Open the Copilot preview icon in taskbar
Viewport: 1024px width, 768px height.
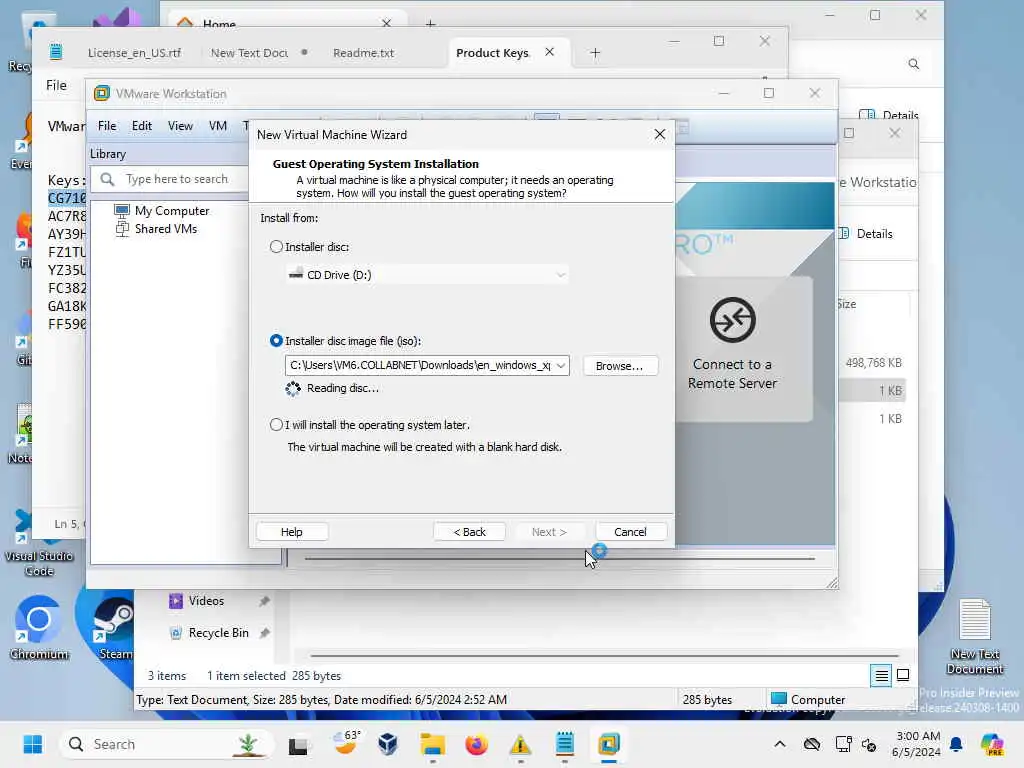[992, 744]
